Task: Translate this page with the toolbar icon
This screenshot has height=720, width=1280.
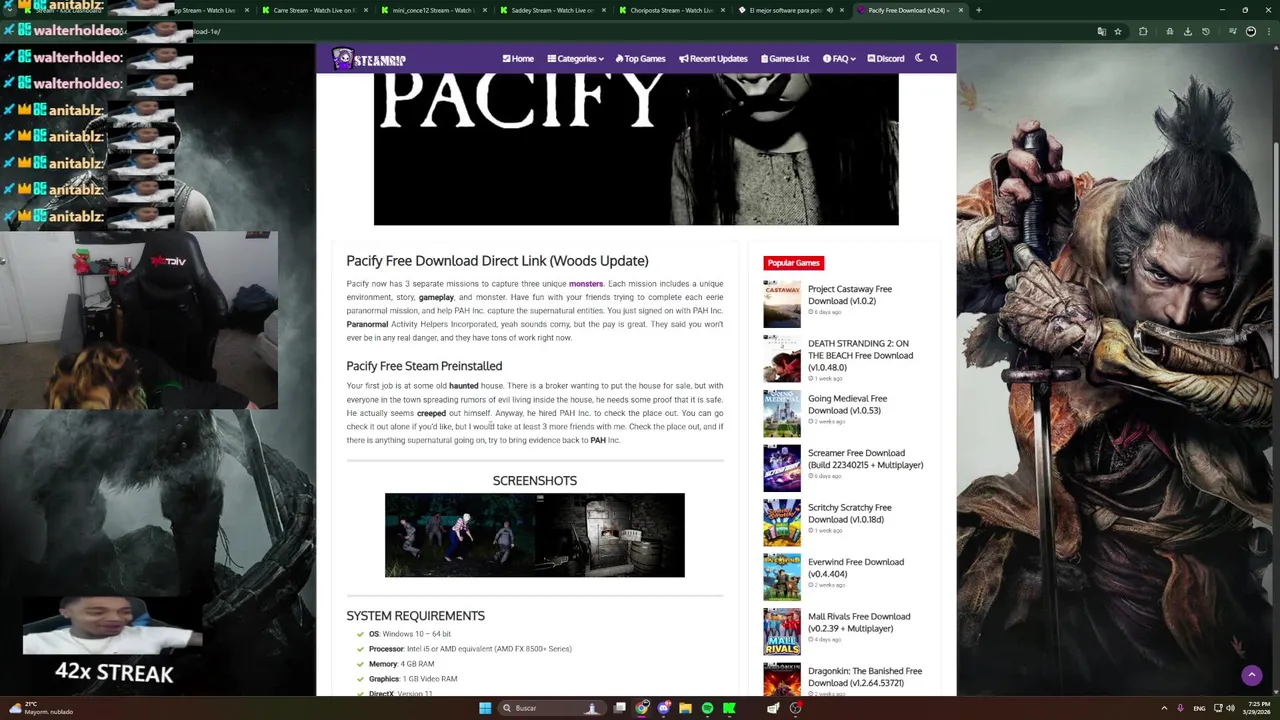Action: [1102, 31]
